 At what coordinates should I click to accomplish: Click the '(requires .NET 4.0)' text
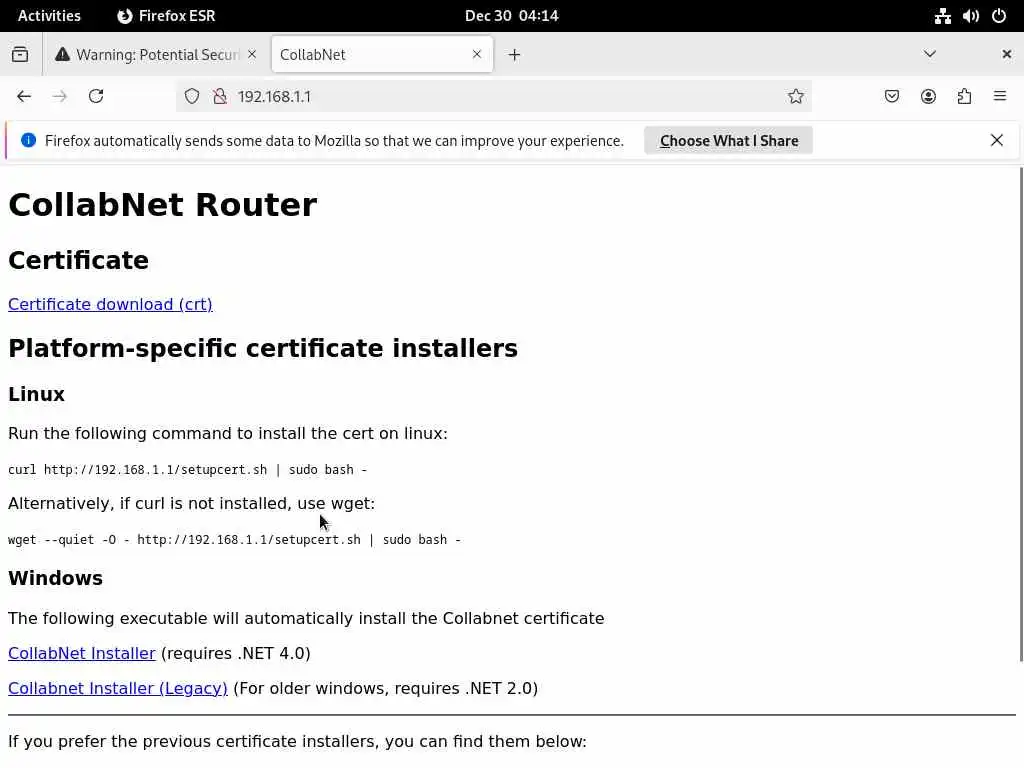pyautogui.click(x=236, y=653)
